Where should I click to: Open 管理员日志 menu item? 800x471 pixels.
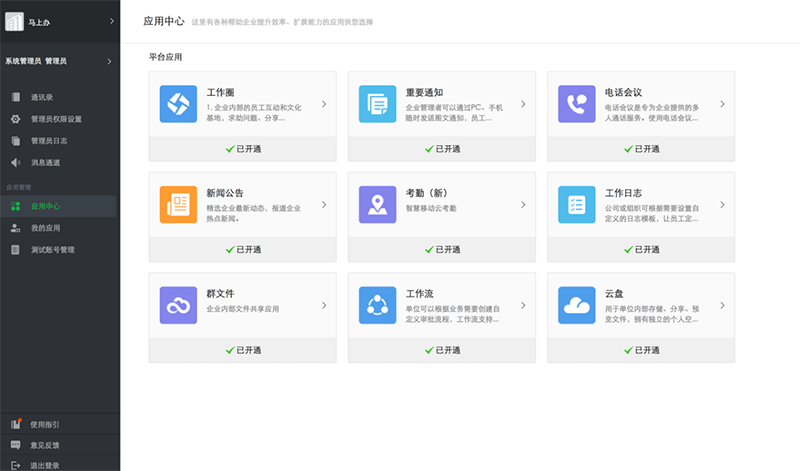point(49,141)
